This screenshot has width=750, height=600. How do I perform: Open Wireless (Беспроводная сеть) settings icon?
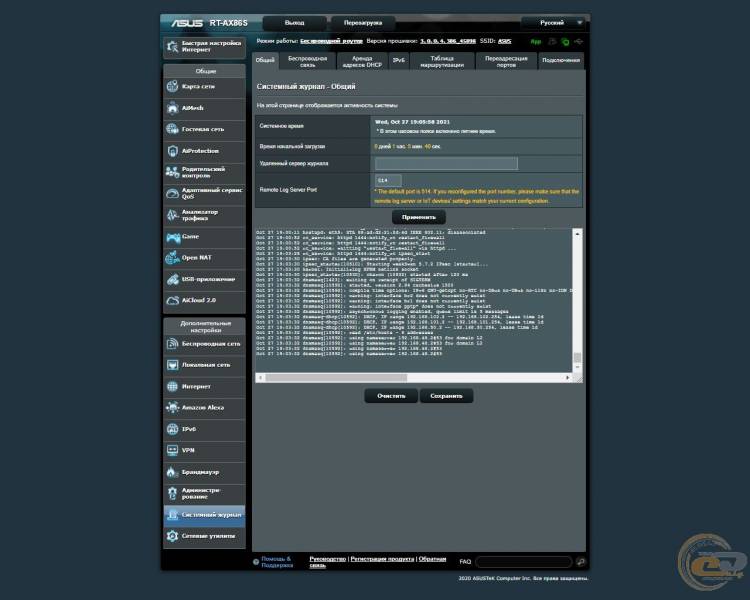[172, 344]
